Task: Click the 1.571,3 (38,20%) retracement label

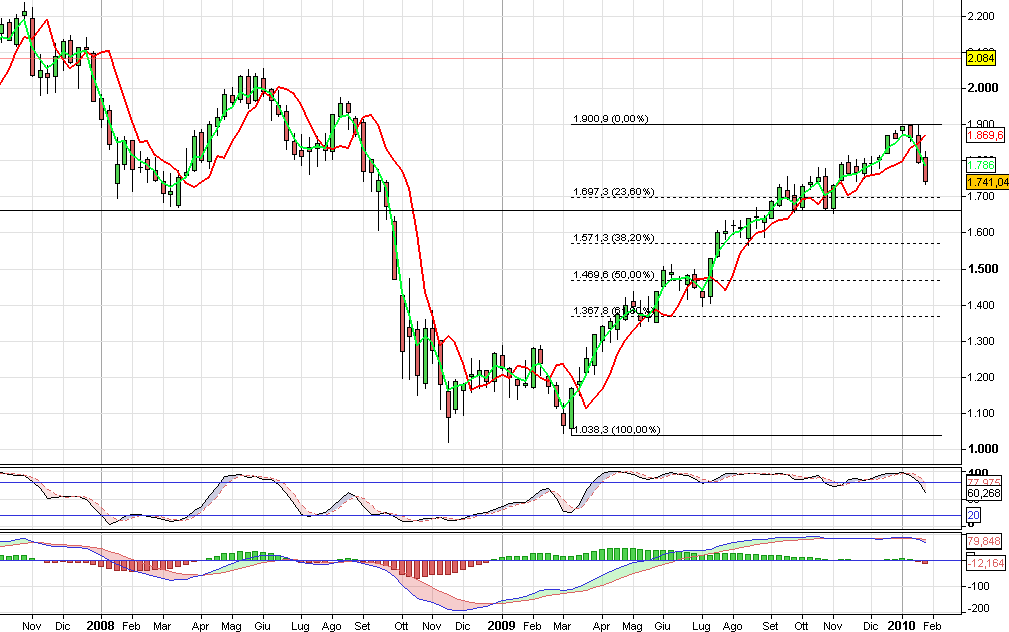Action: pos(613,239)
